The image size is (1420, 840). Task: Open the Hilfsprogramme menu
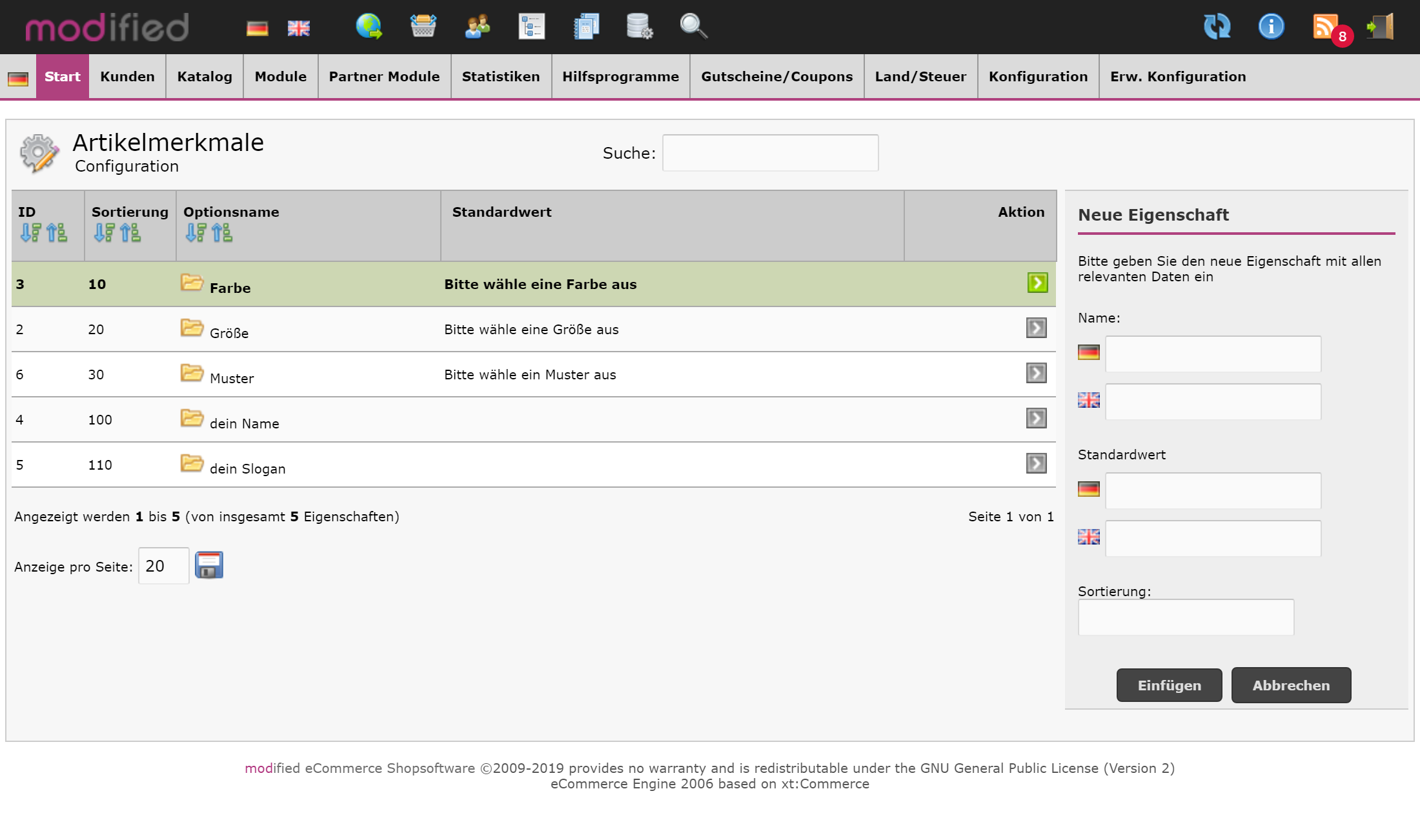point(620,77)
